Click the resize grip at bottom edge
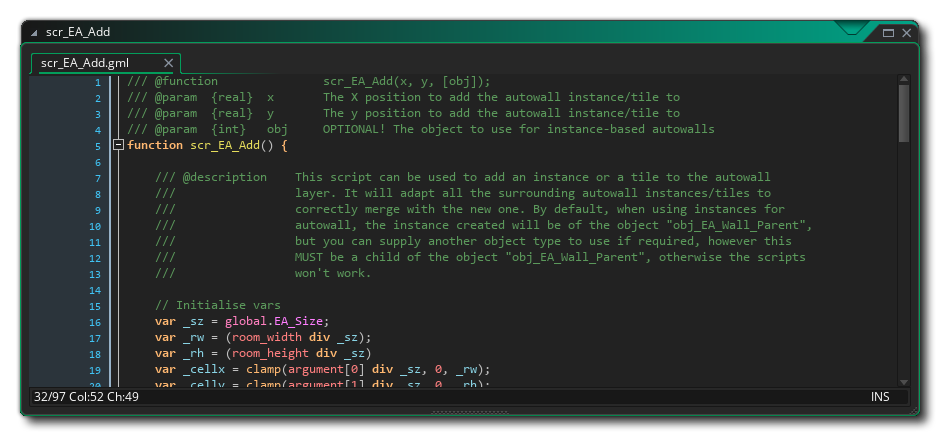 point(469,412)
